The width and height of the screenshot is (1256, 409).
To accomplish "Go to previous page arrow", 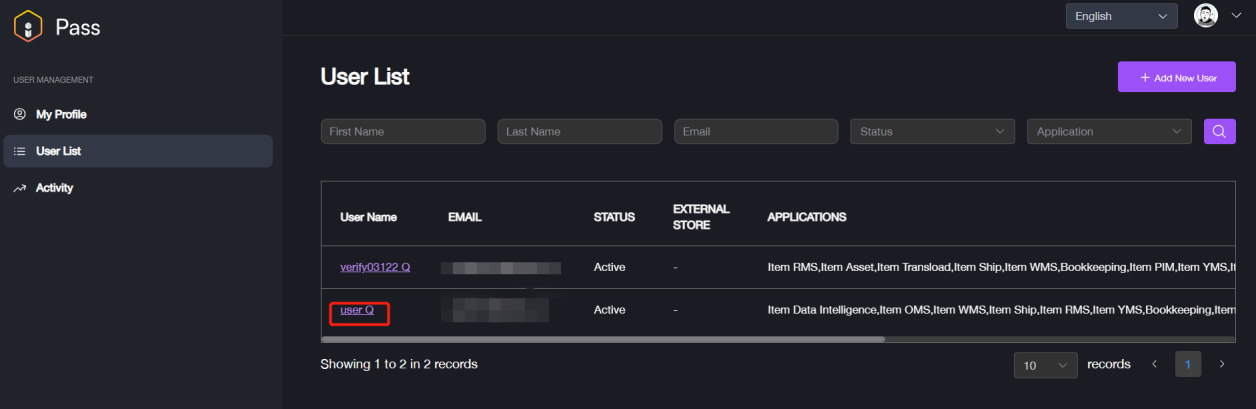I will click(x=1154, y=364).
